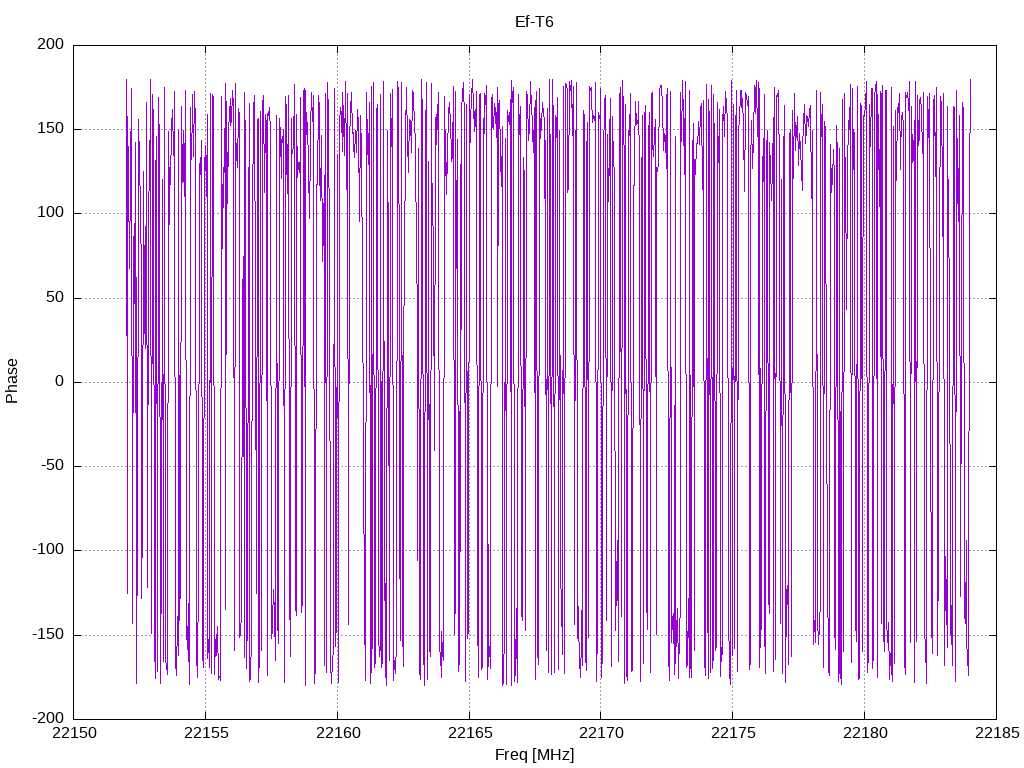
Task: Click the x-axis tick label 22185
Action: click(x=997, y=733)
